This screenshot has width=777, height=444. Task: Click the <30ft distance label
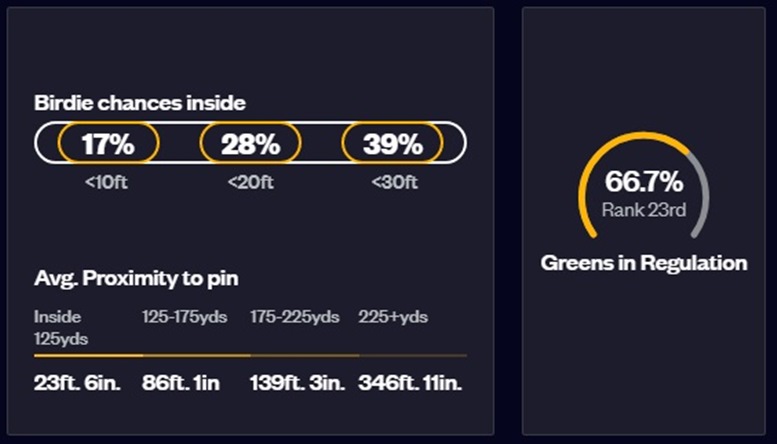click(x=393, y=181)
